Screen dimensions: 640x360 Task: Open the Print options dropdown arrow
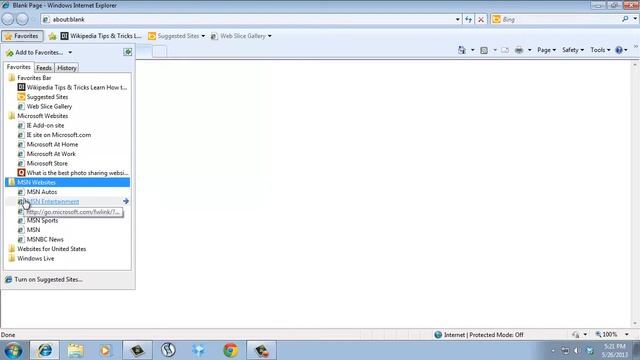pyautogui.click(x=529, y=50)
